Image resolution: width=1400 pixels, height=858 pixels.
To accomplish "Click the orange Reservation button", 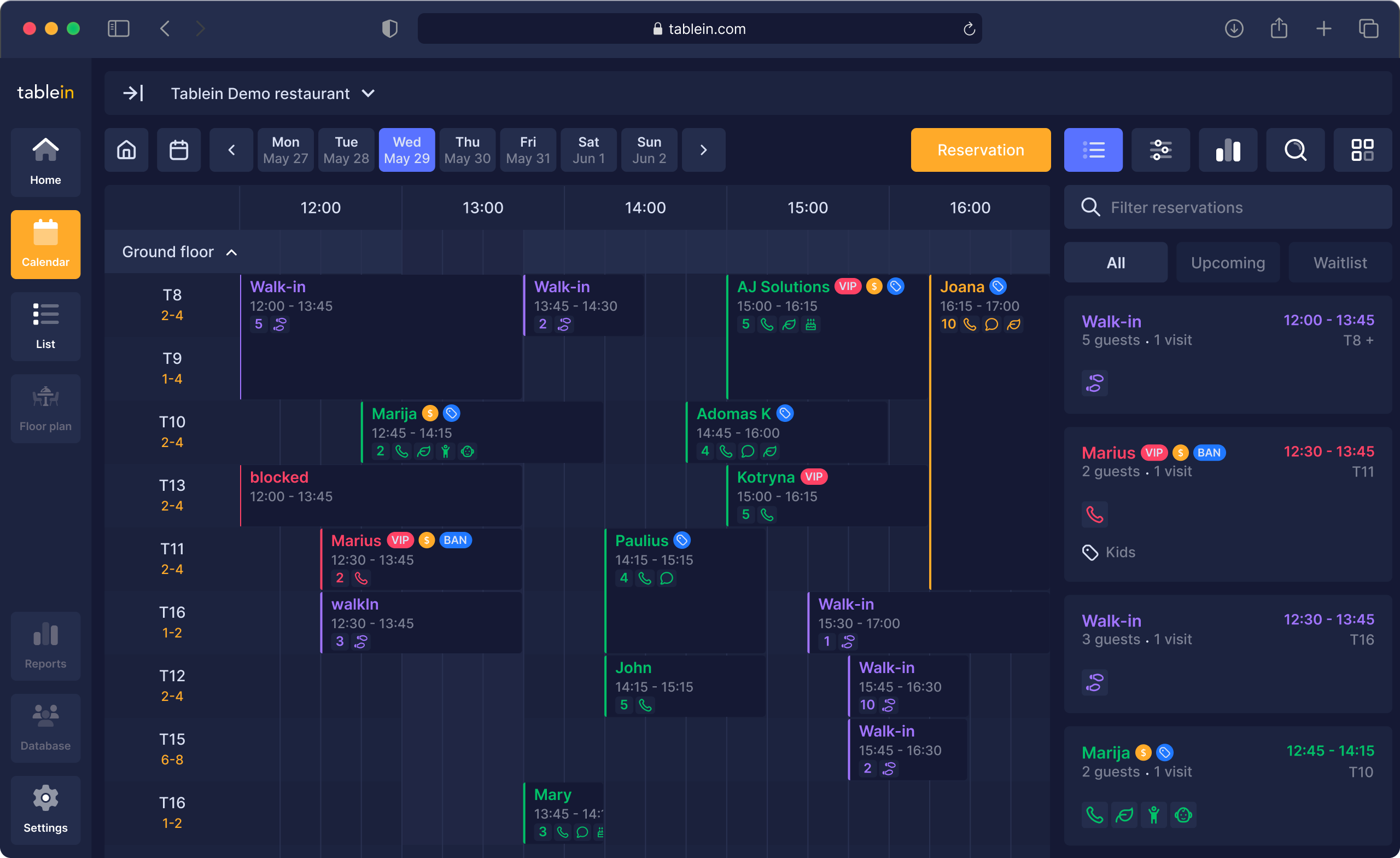I will [x=980, y=150].
